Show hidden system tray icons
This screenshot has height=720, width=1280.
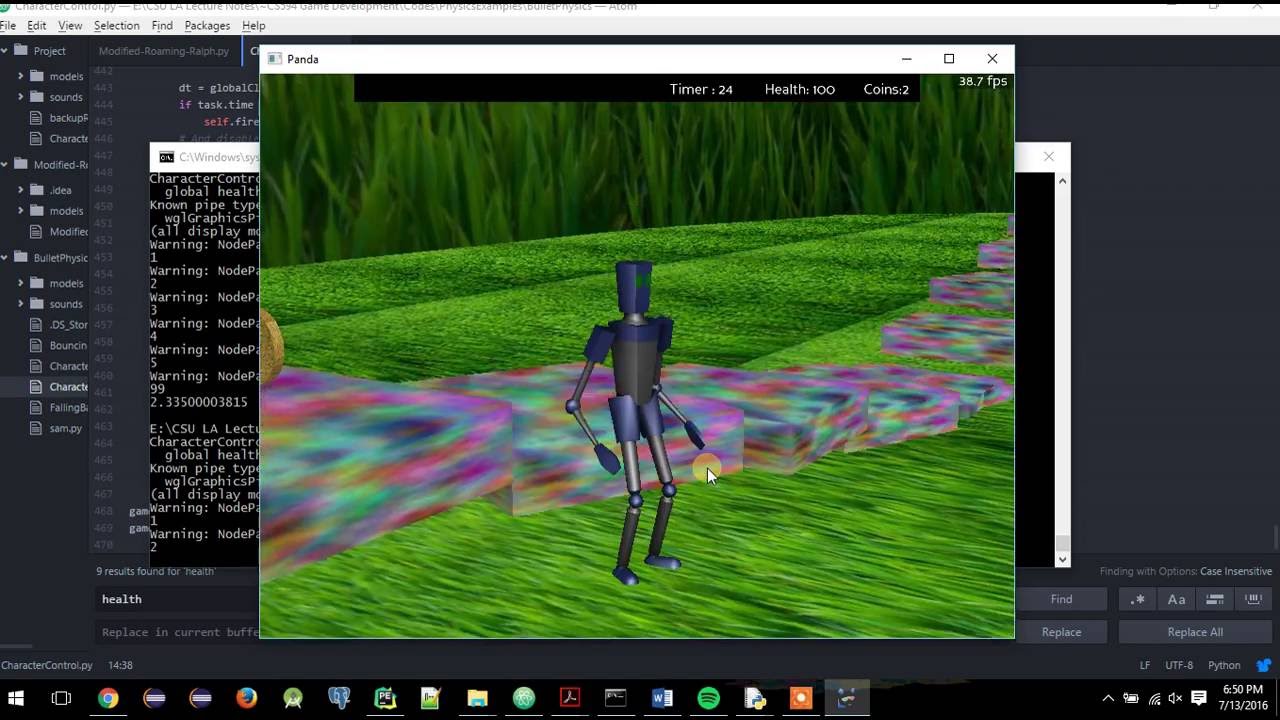click(x=1108, y=698)
